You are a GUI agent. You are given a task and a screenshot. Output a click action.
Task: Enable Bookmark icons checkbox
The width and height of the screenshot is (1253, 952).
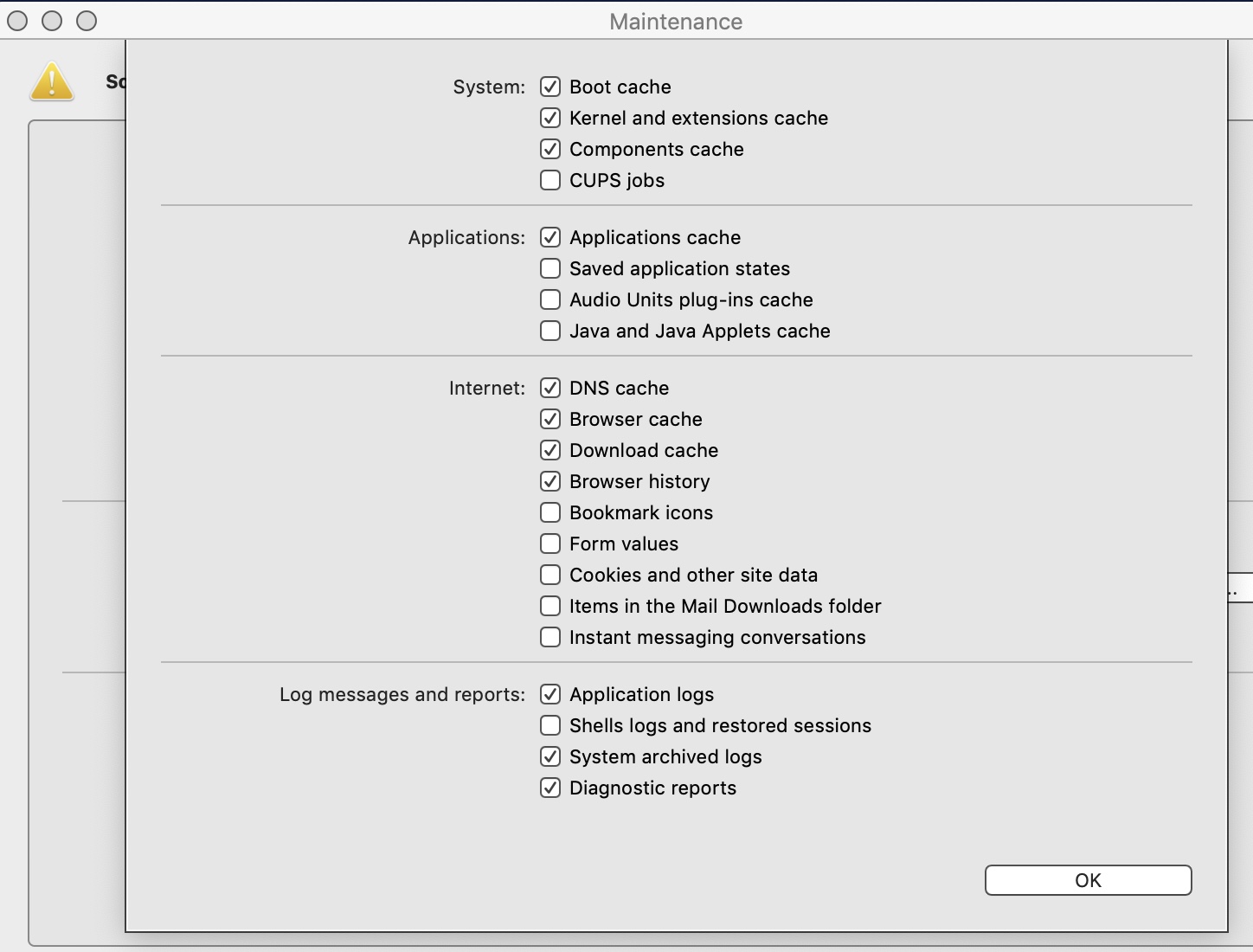(x=550, y=512)
